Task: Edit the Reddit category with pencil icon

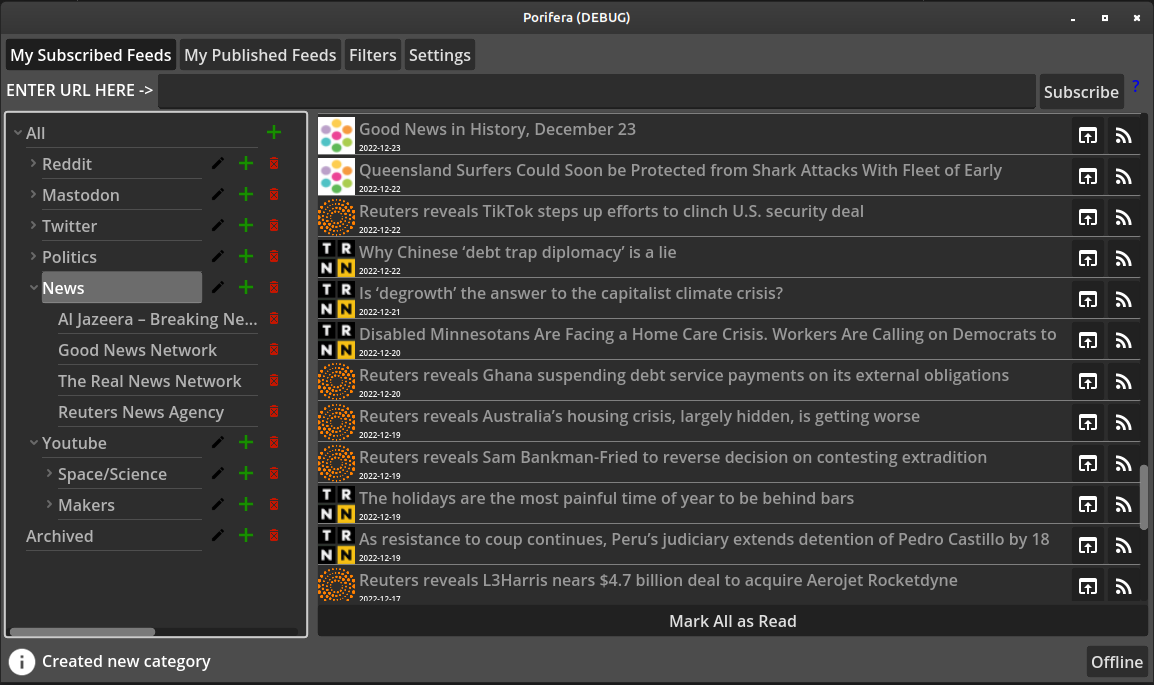Action: pyautogui.click(x=218, y=163)
